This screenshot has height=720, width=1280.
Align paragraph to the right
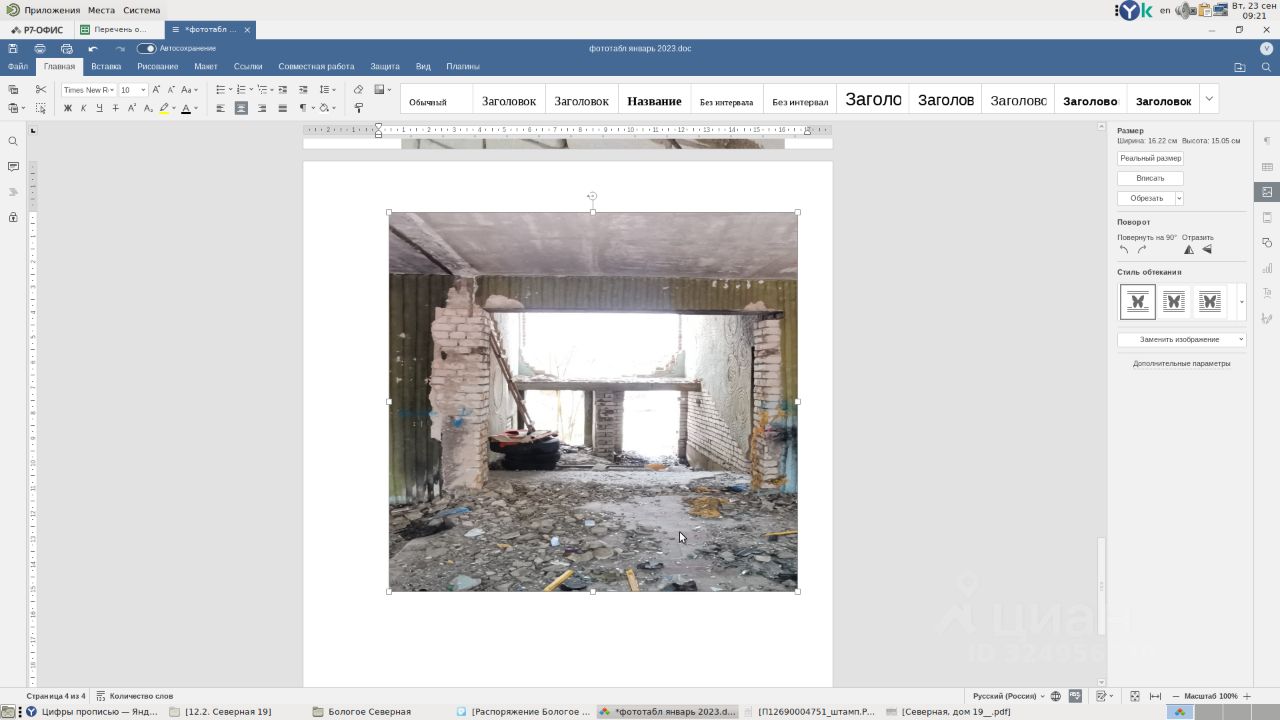[262, 108]
